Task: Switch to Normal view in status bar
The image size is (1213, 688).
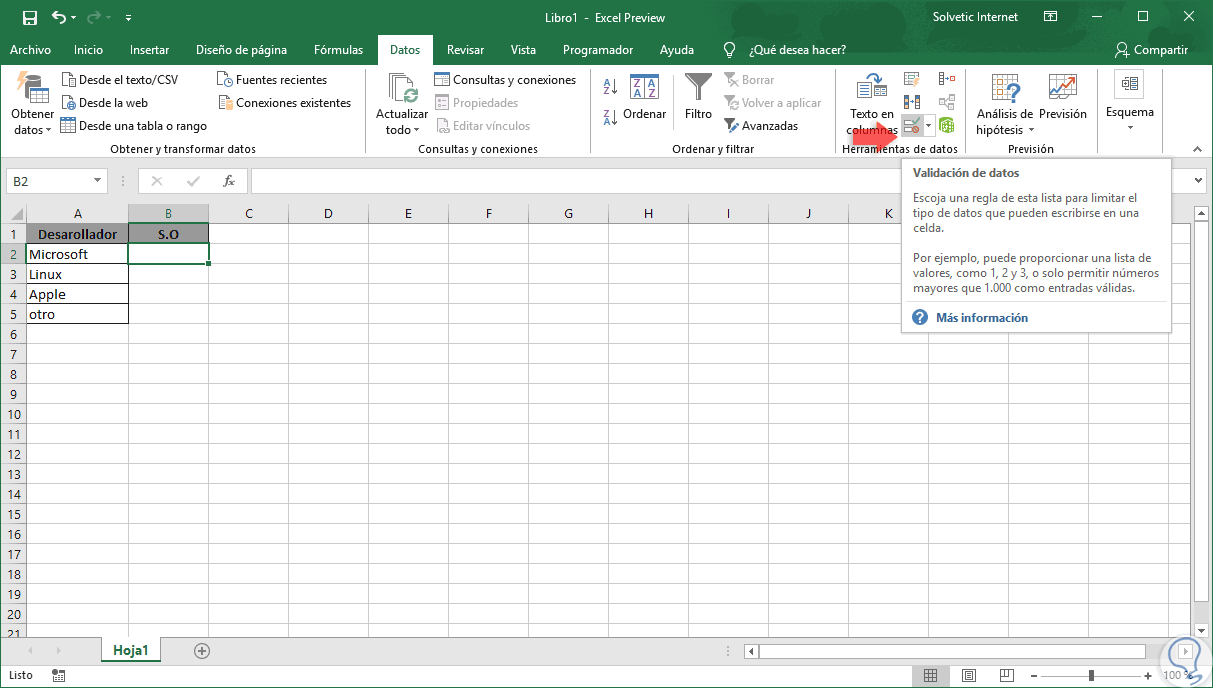Action: (931, 676)
